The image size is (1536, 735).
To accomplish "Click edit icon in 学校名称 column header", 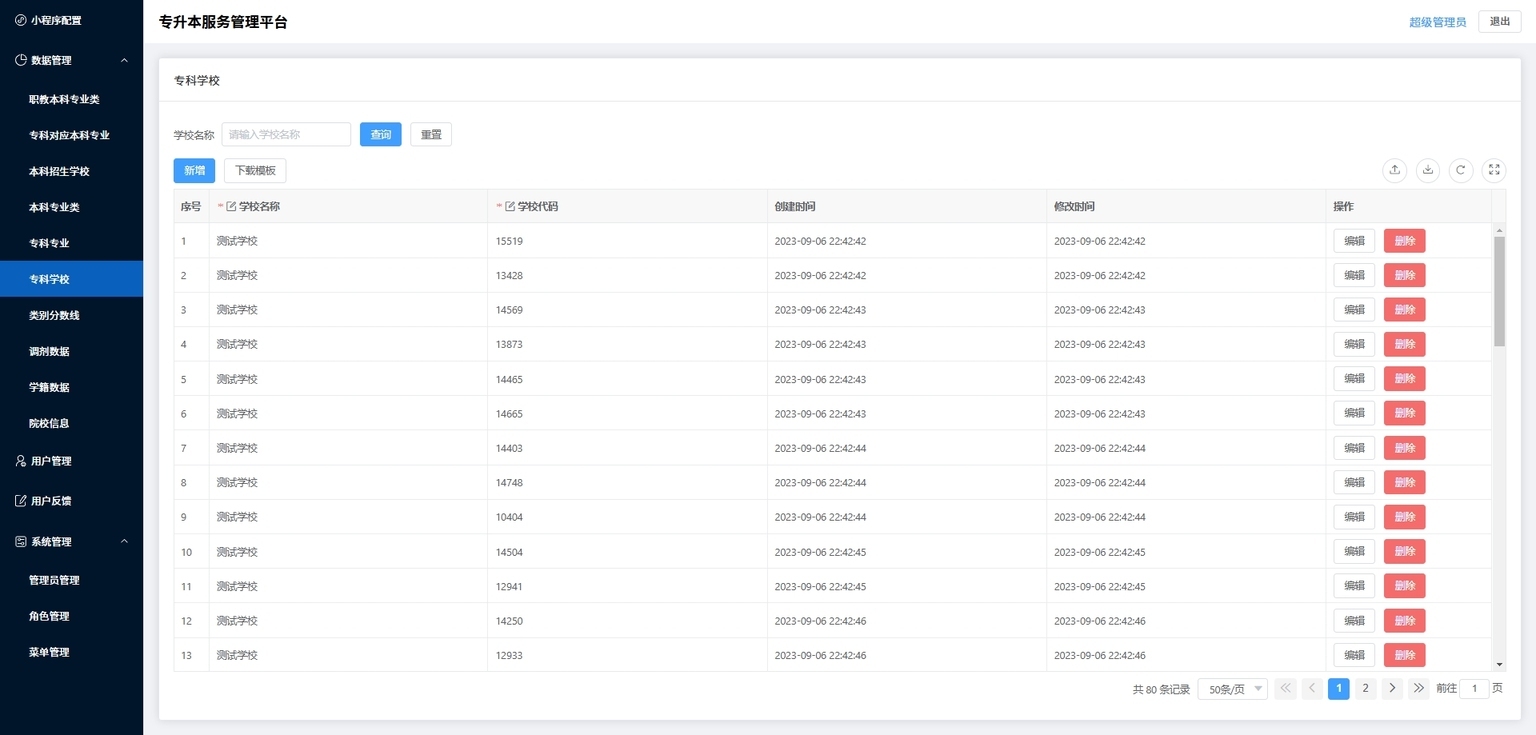I will tap(232, 207).
